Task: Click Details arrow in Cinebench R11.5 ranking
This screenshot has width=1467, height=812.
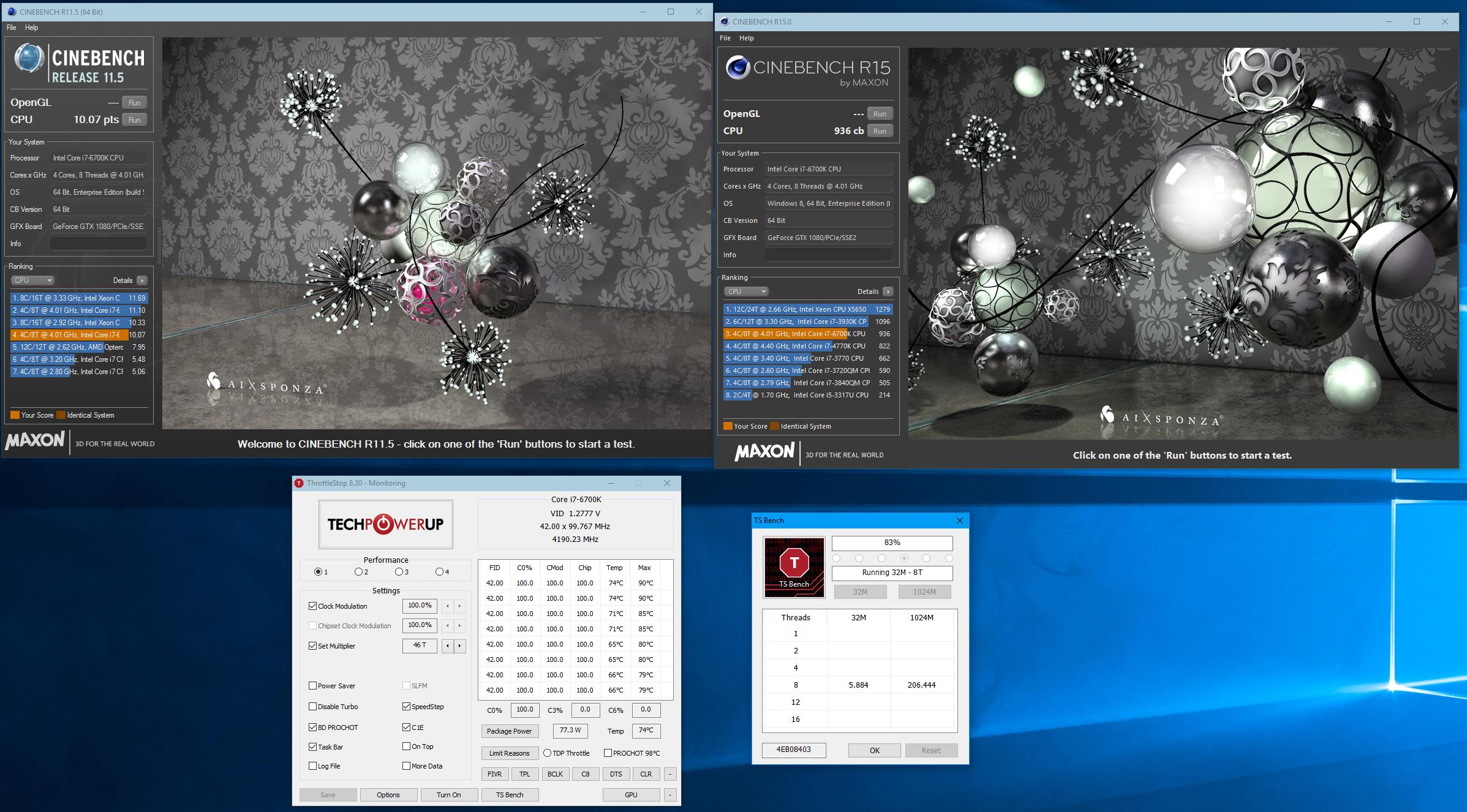Action: pyautogui.click(x=142, y=280)
